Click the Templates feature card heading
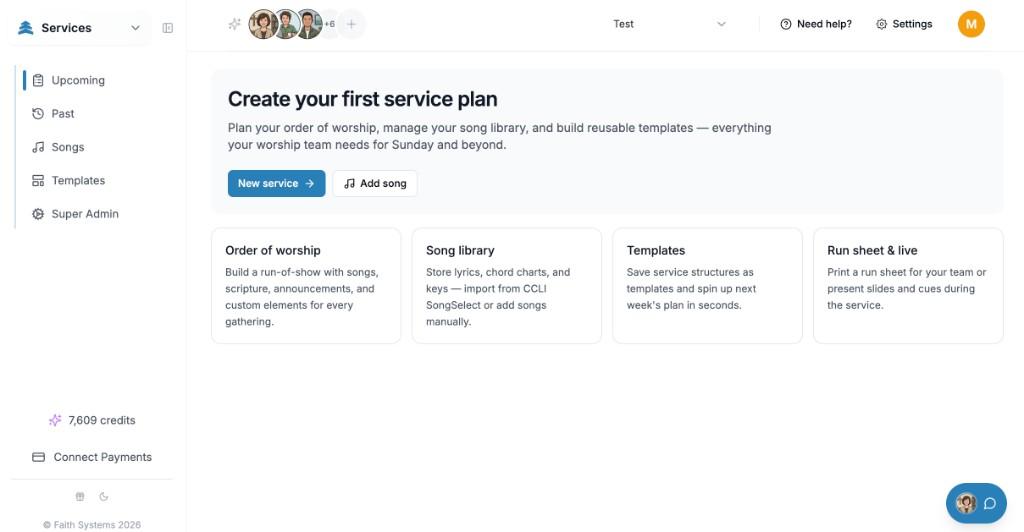This screenshot has width=1024, height=532. click(x=656, y=250)
